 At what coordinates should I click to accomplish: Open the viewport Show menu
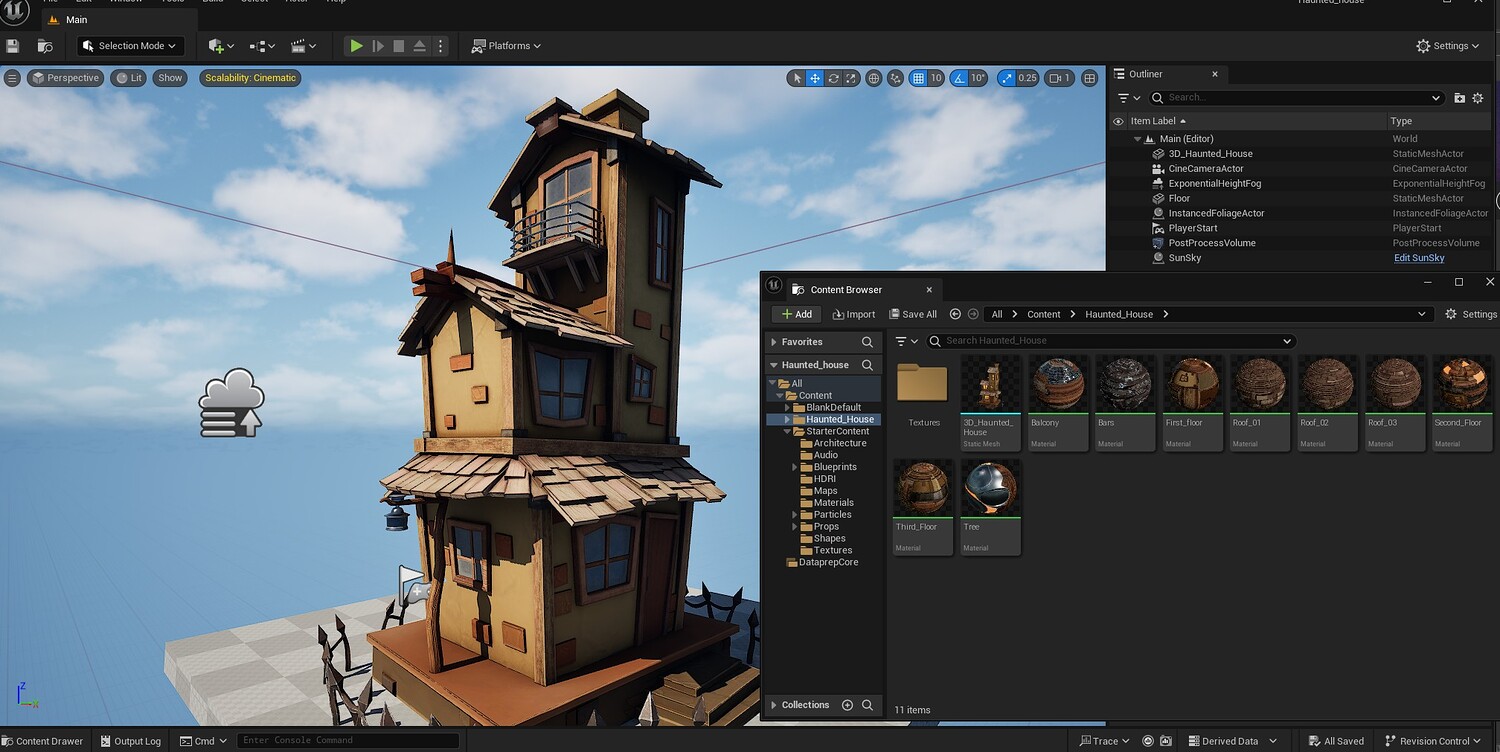click(x=171, y=78)
